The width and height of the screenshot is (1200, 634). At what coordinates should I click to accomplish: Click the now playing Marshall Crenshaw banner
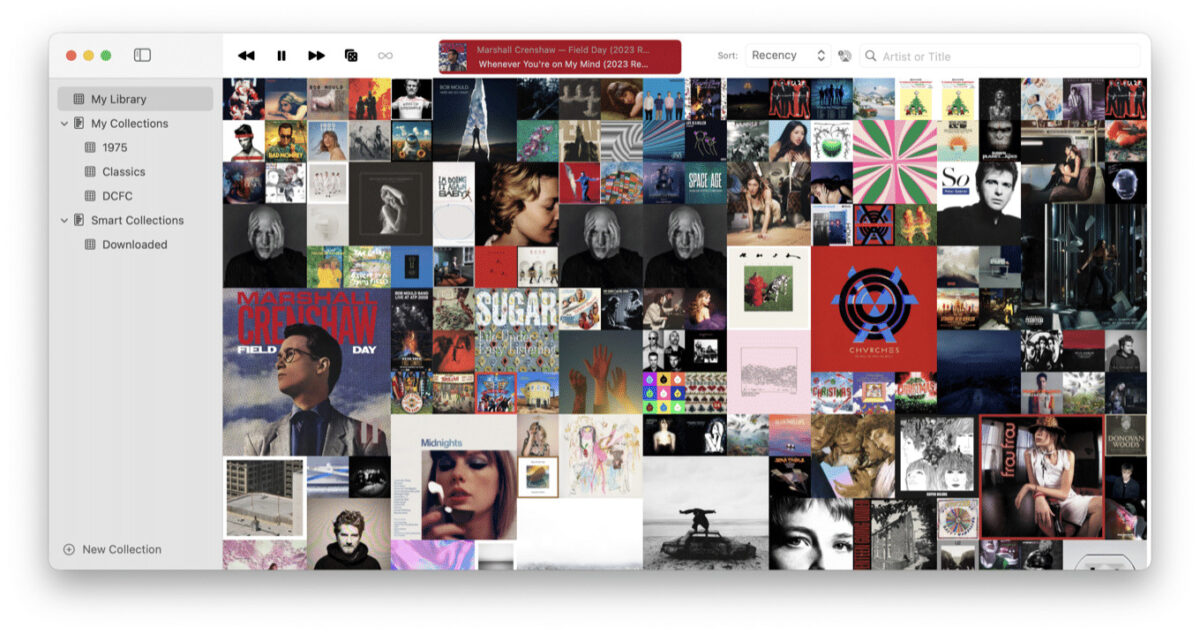point(560,57)
